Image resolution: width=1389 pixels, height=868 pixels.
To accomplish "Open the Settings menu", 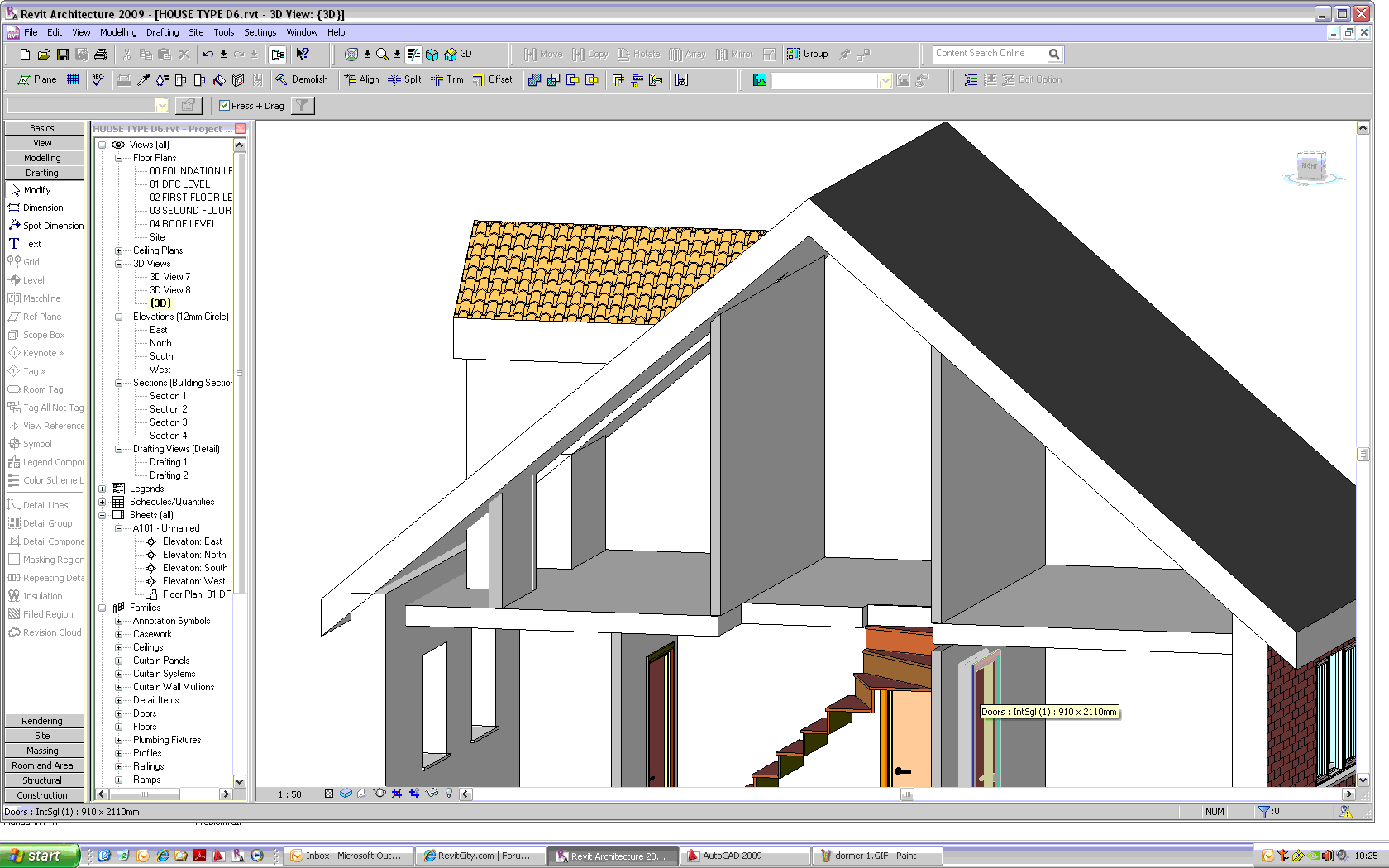I will tap(260, 32).
